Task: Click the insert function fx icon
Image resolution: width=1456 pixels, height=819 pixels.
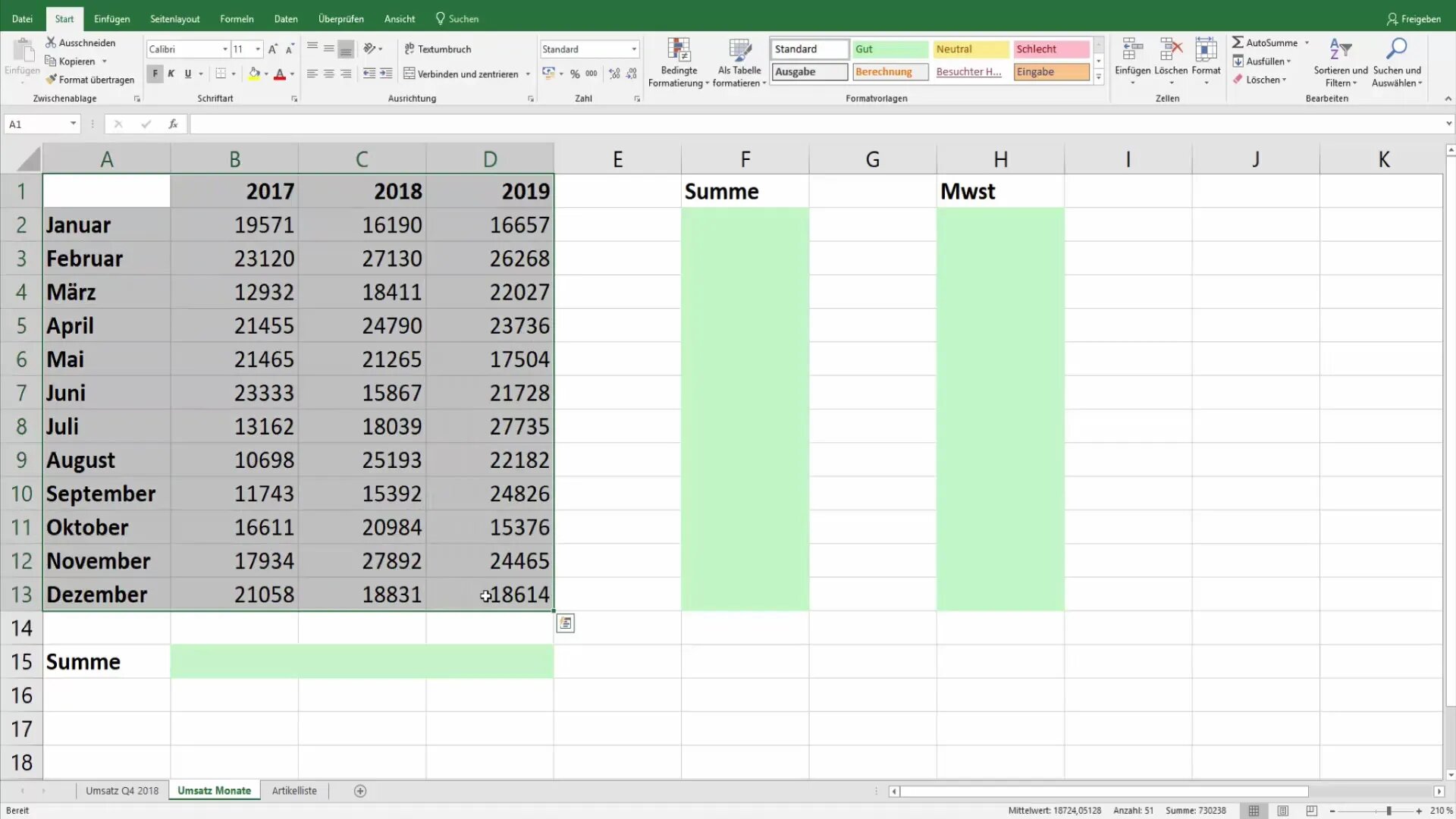Action: [173, 124]
